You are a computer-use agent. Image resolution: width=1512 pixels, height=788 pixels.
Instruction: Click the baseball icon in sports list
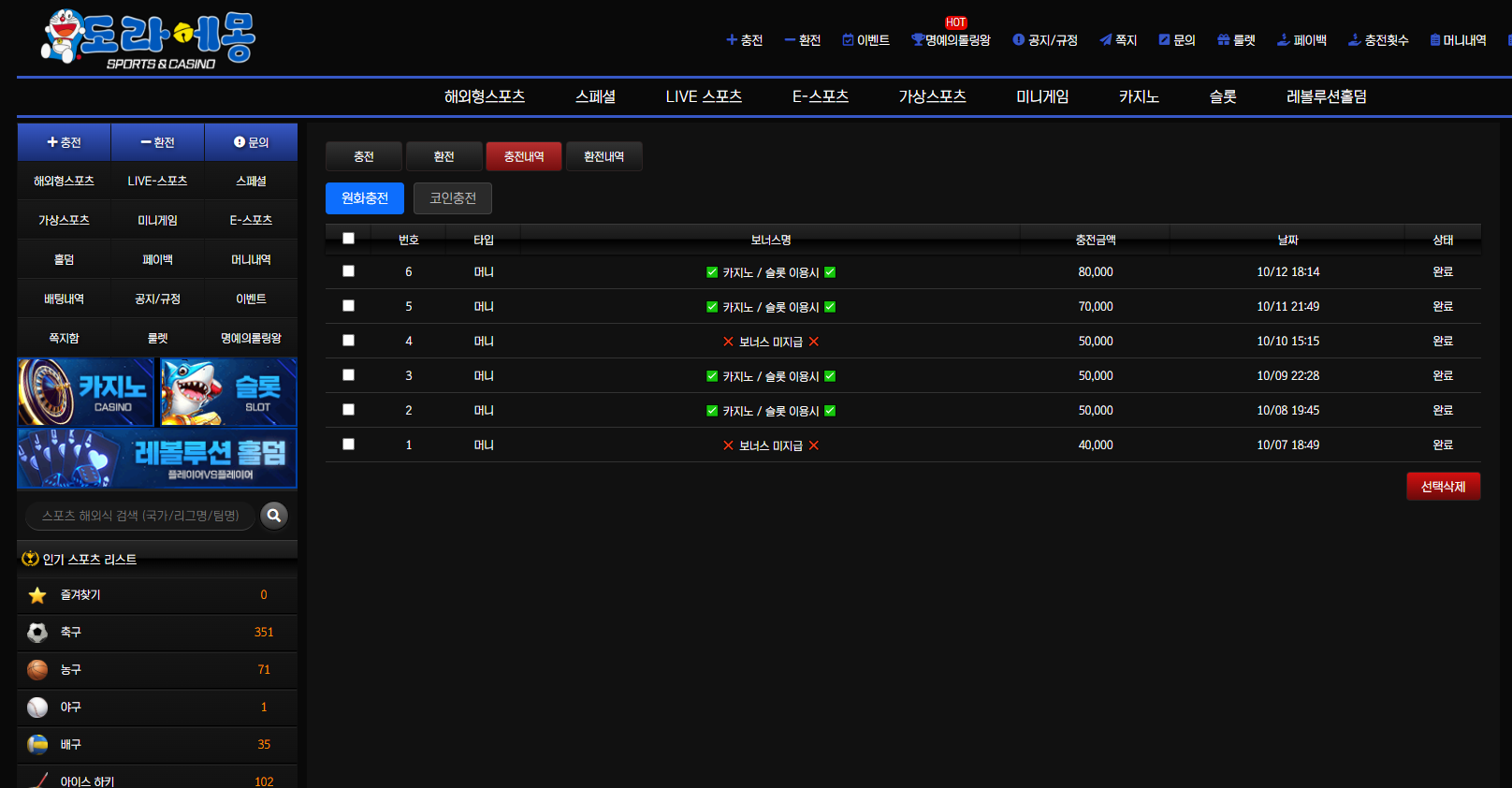[x=37, y=708]
